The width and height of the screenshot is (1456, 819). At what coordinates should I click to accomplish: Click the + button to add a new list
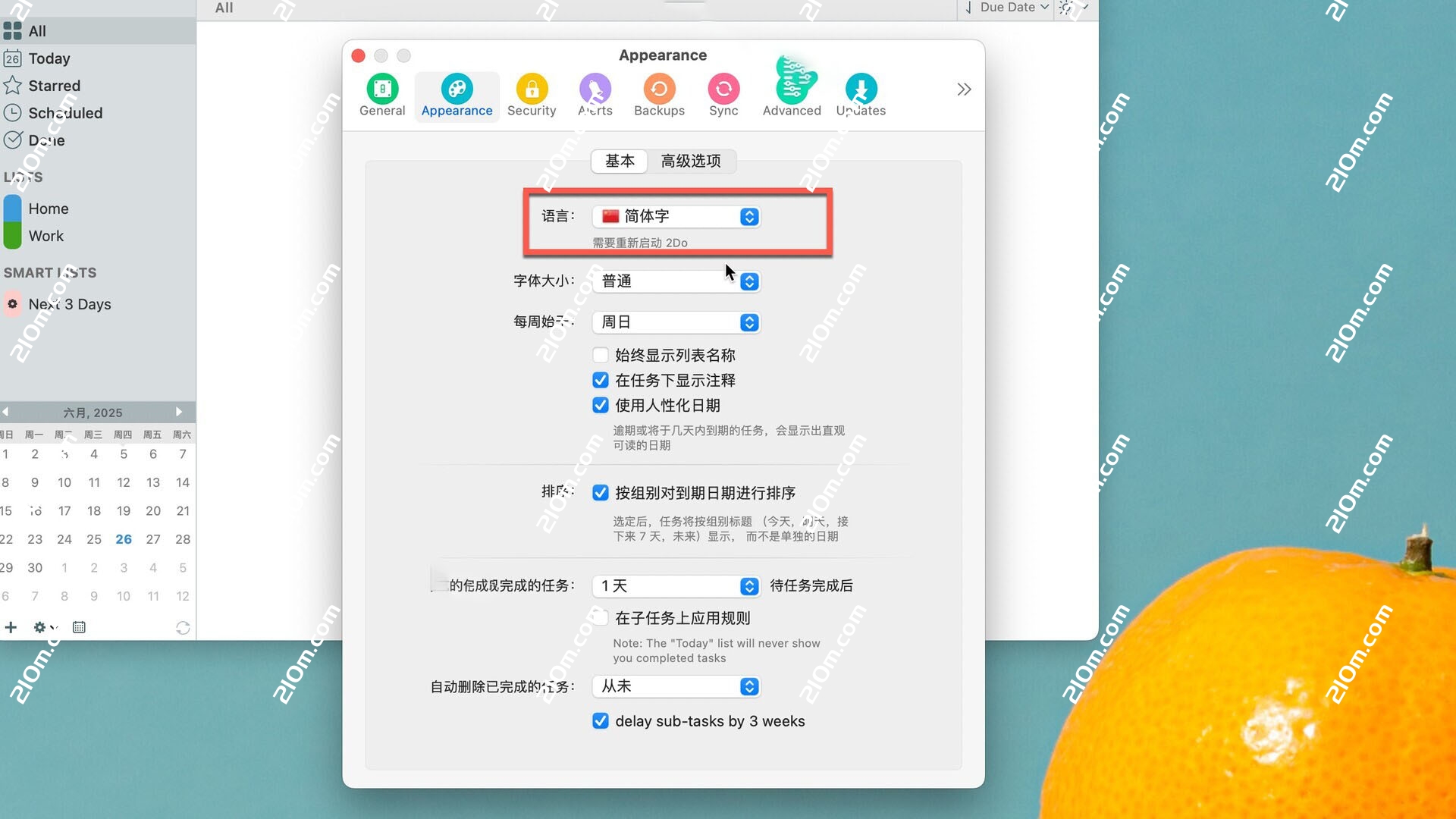(11, 627)
